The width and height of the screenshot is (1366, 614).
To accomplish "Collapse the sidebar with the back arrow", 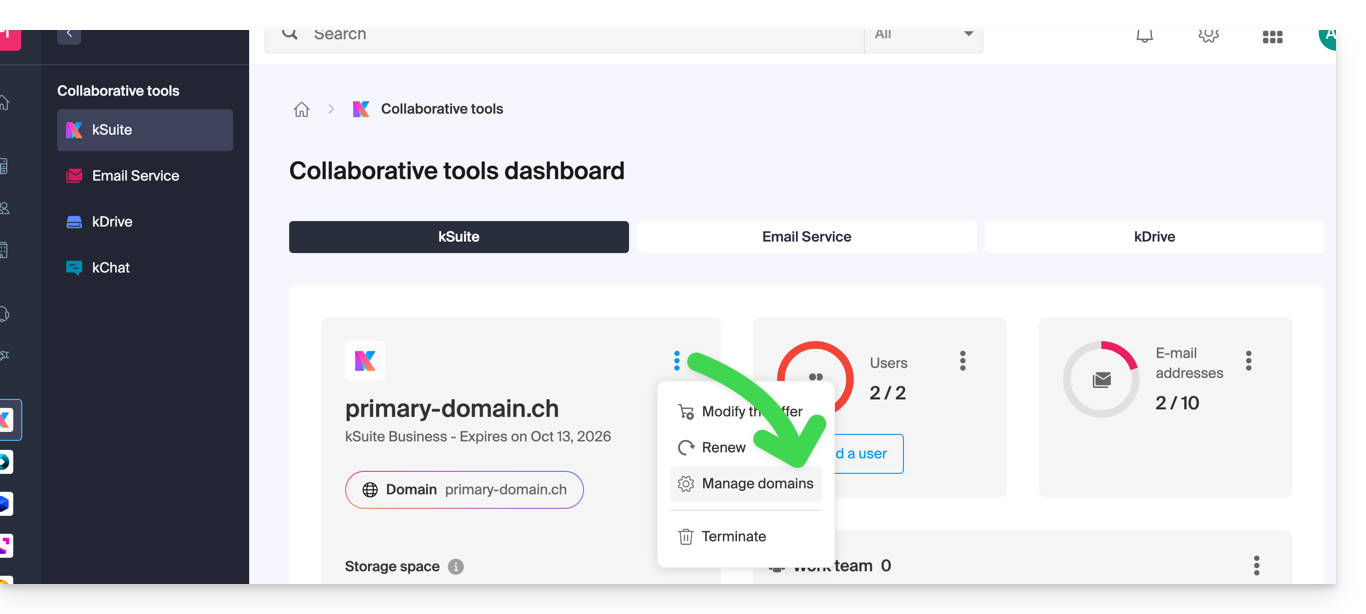I will pyautogui.click(x=69, y=35).
